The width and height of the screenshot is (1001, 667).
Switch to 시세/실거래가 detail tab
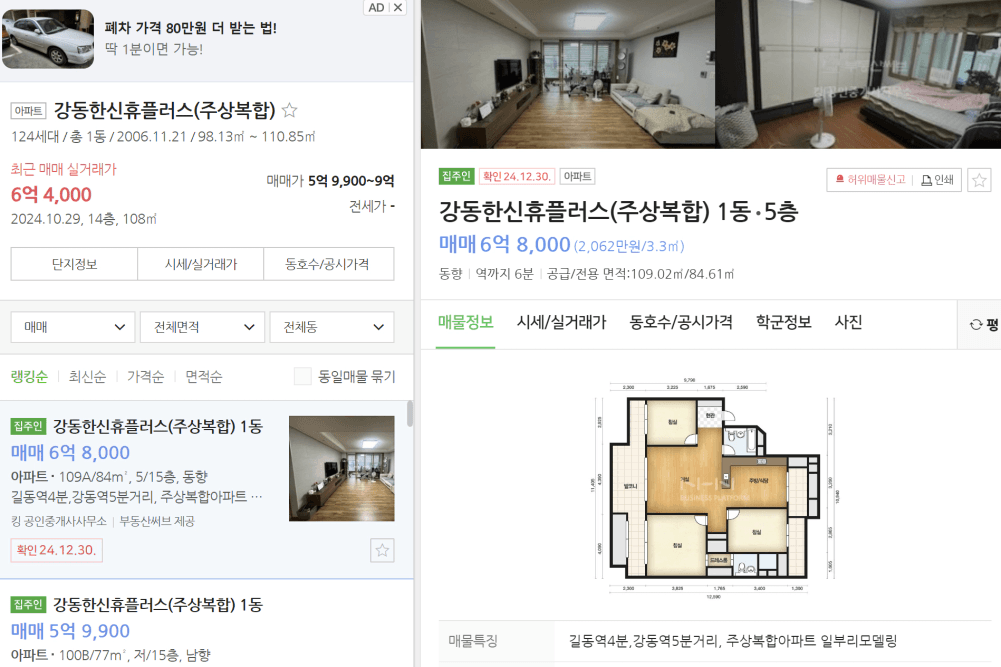[x=561, y=322]
